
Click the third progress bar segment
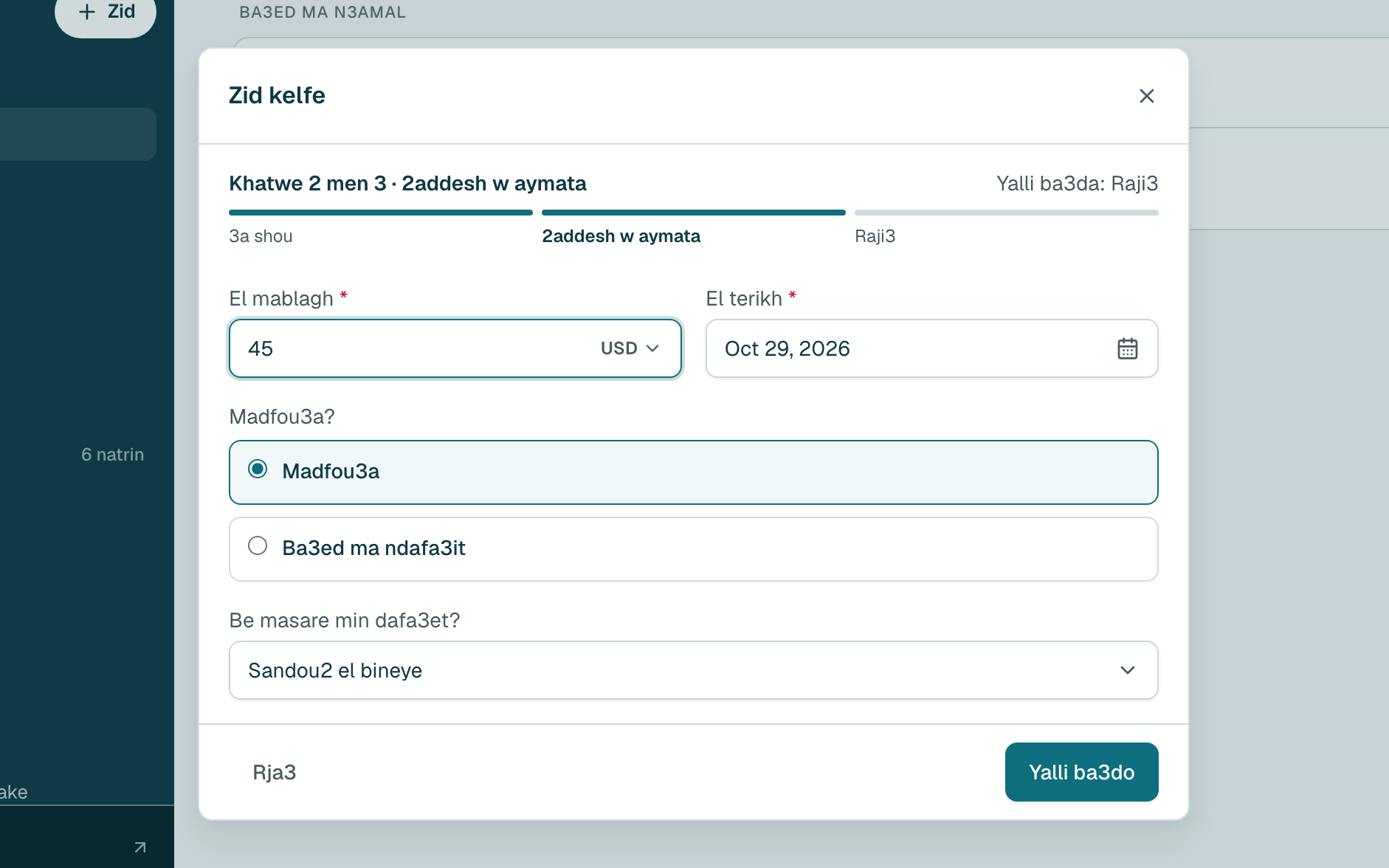[1006, 213]
